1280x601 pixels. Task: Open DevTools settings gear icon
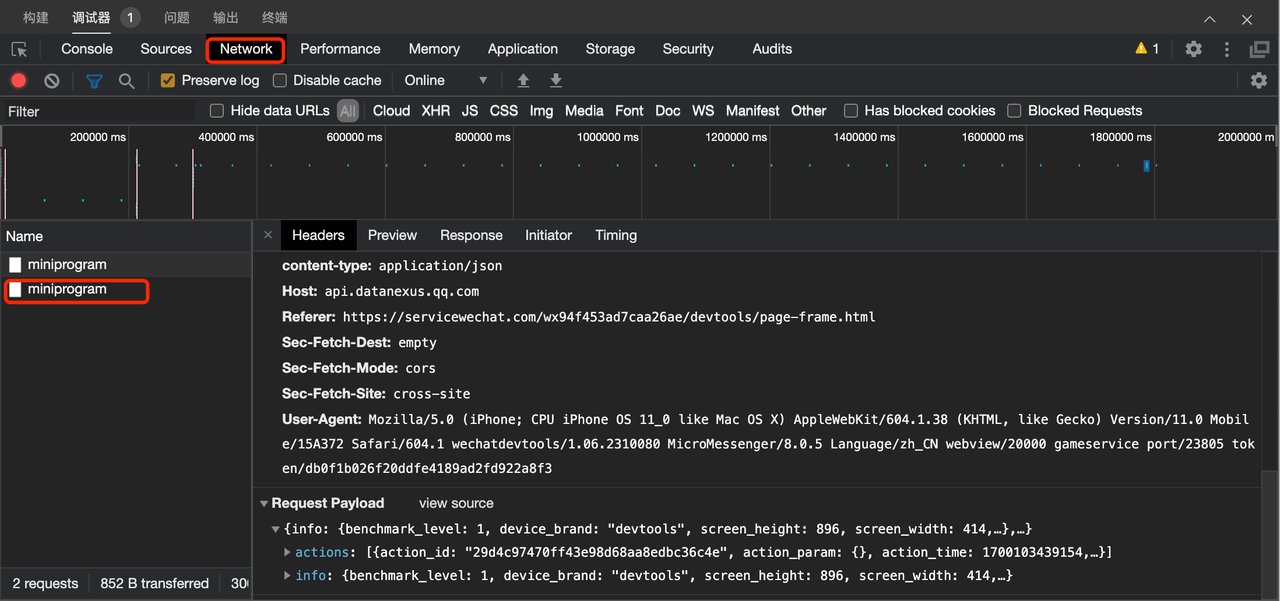(x=1193, y=49)
